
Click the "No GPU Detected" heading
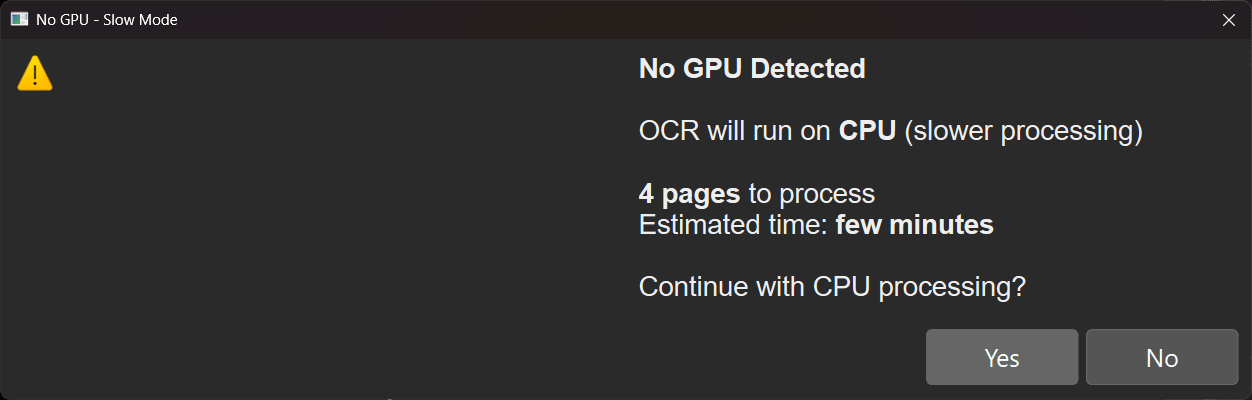tap(752, 69)
